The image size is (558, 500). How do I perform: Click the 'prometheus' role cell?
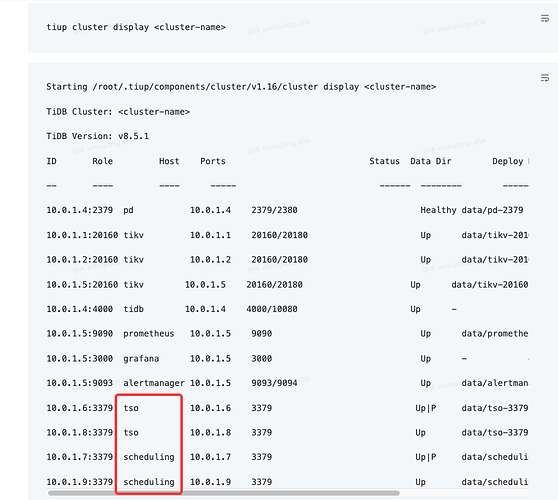point(149,334)
